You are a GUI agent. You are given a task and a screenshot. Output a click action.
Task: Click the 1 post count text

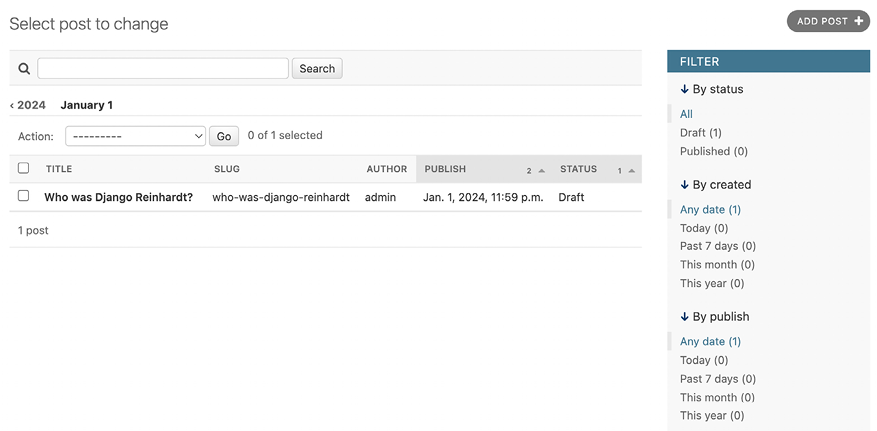pos(33,230)
